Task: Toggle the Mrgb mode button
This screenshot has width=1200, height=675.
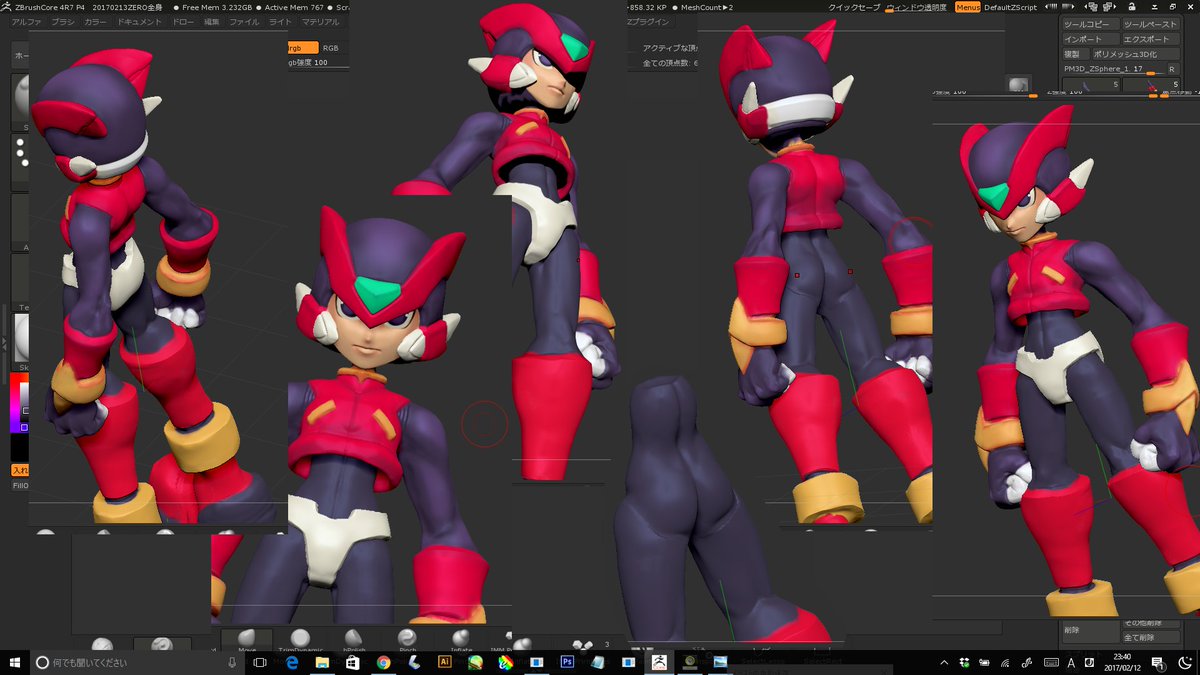Action: pos(302,47)
